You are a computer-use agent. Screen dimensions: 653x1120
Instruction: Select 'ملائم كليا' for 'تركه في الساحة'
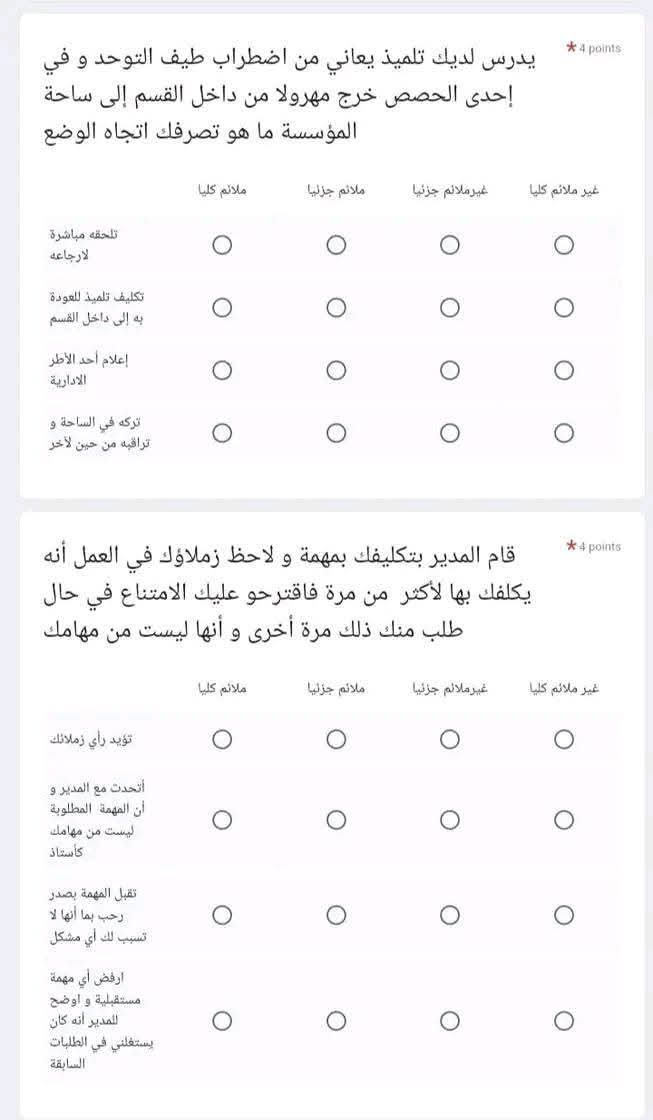click(x=222, y=433)
